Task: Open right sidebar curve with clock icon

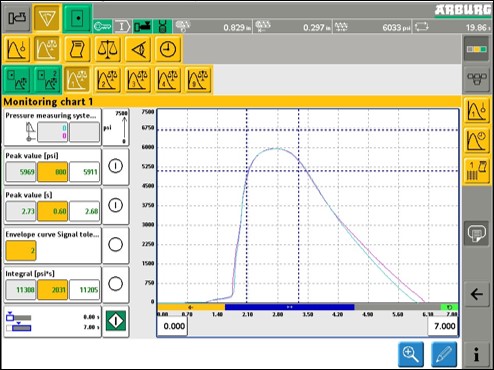Action: click(477, 141)
